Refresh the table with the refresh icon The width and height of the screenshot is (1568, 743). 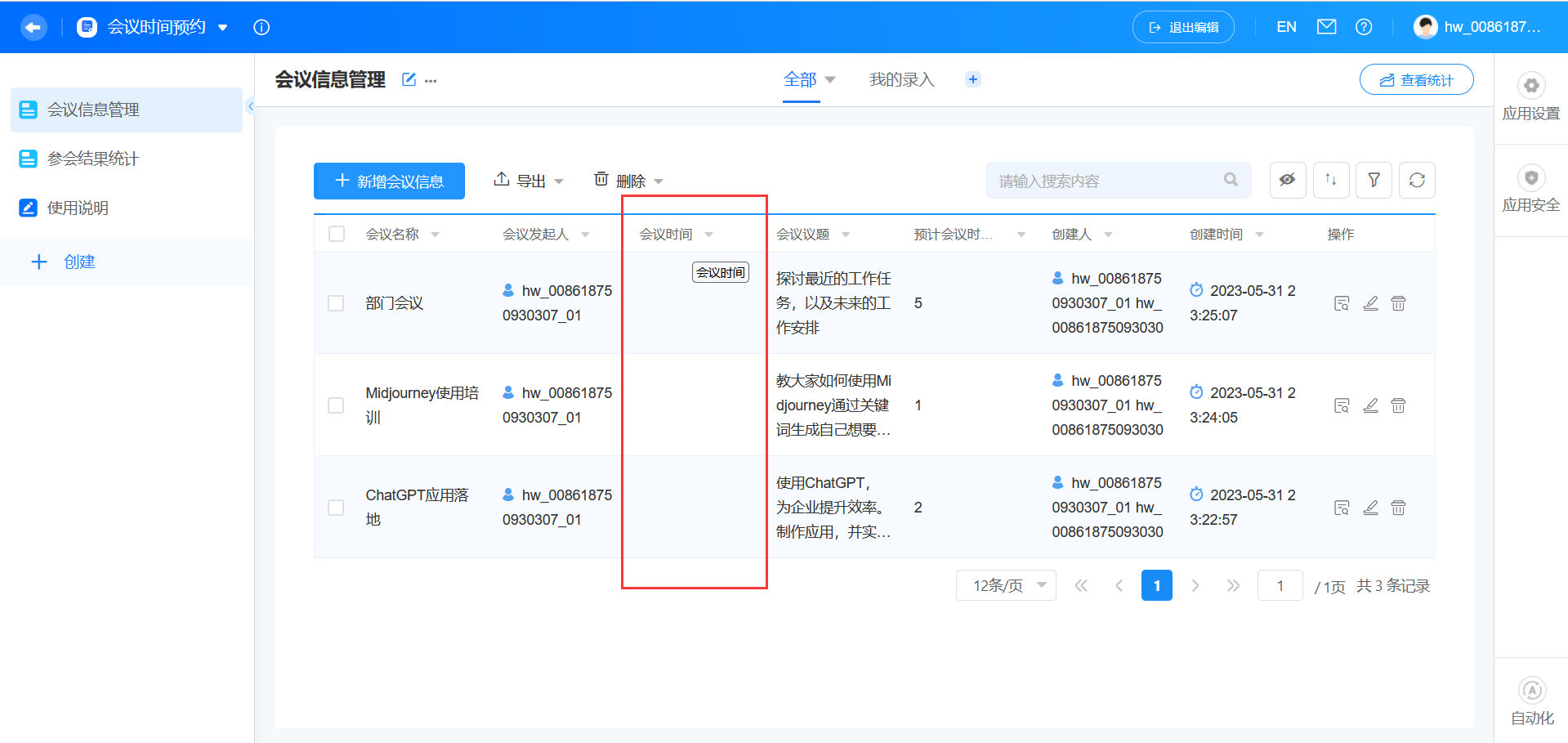pyautogui.click(x=1417, y=180)
